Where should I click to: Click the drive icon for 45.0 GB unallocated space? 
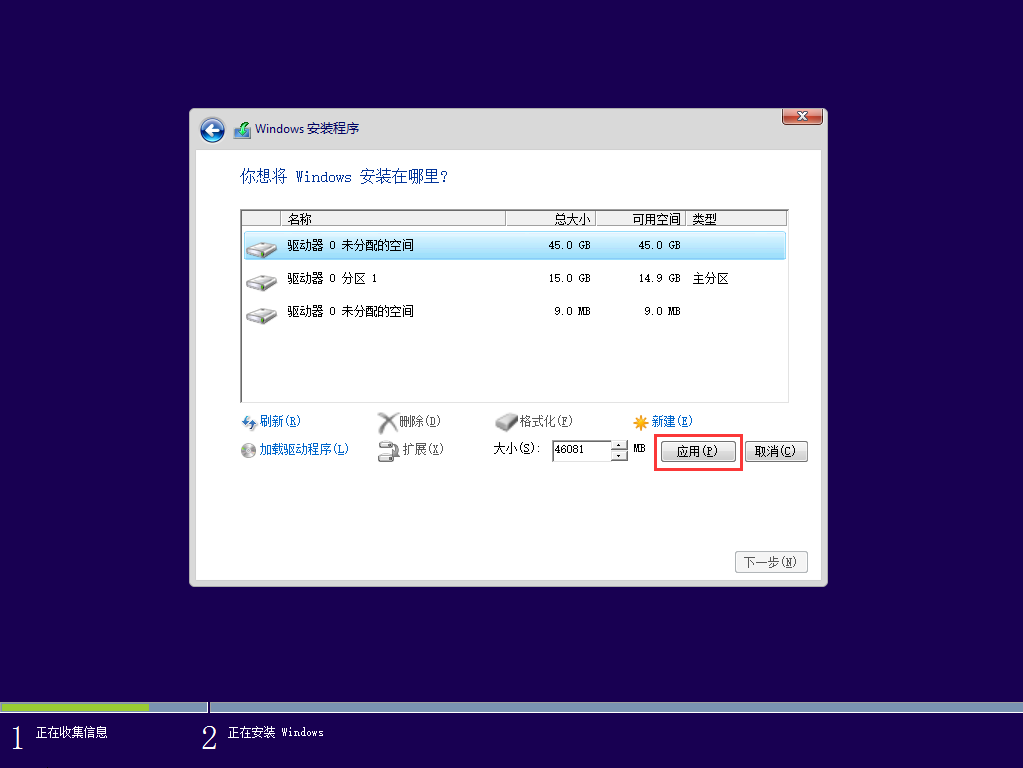point(262,248)
